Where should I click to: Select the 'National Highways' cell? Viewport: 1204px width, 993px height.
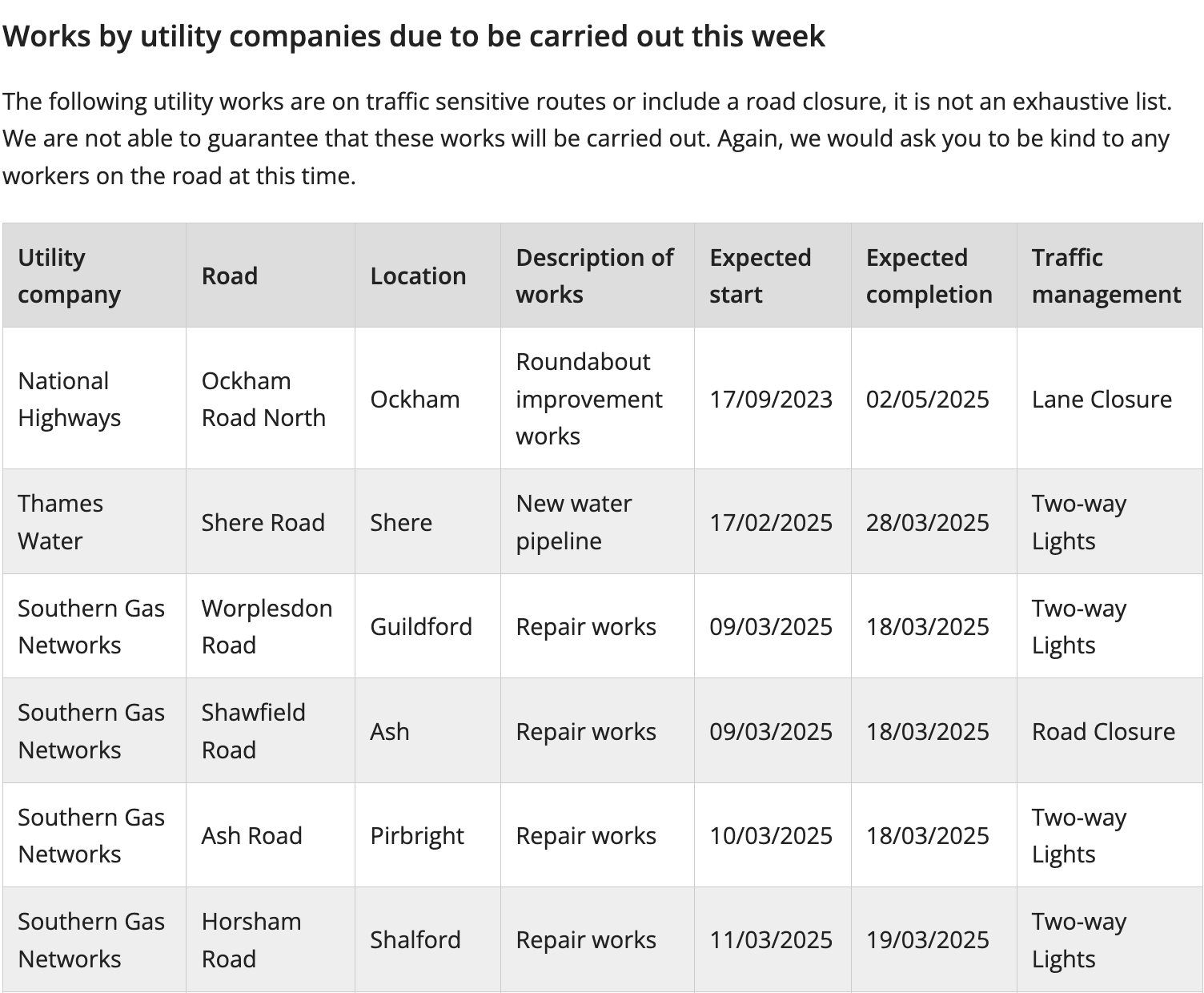click(x=94, y=399)
